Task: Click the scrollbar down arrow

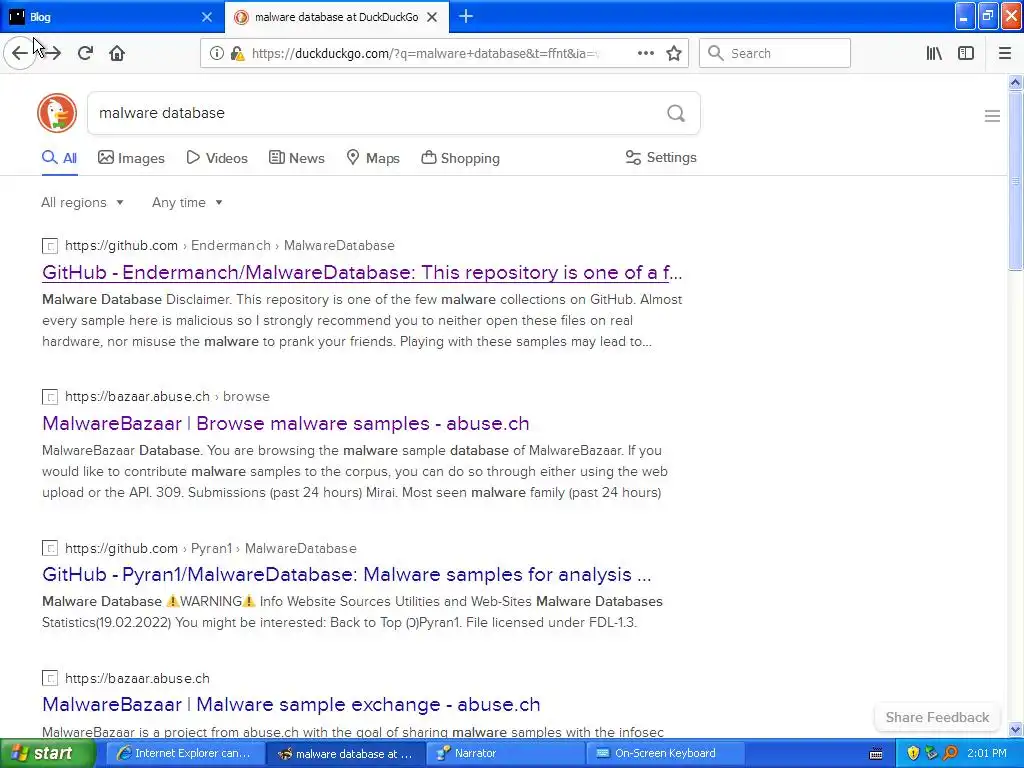Action: click(1015, 729)
